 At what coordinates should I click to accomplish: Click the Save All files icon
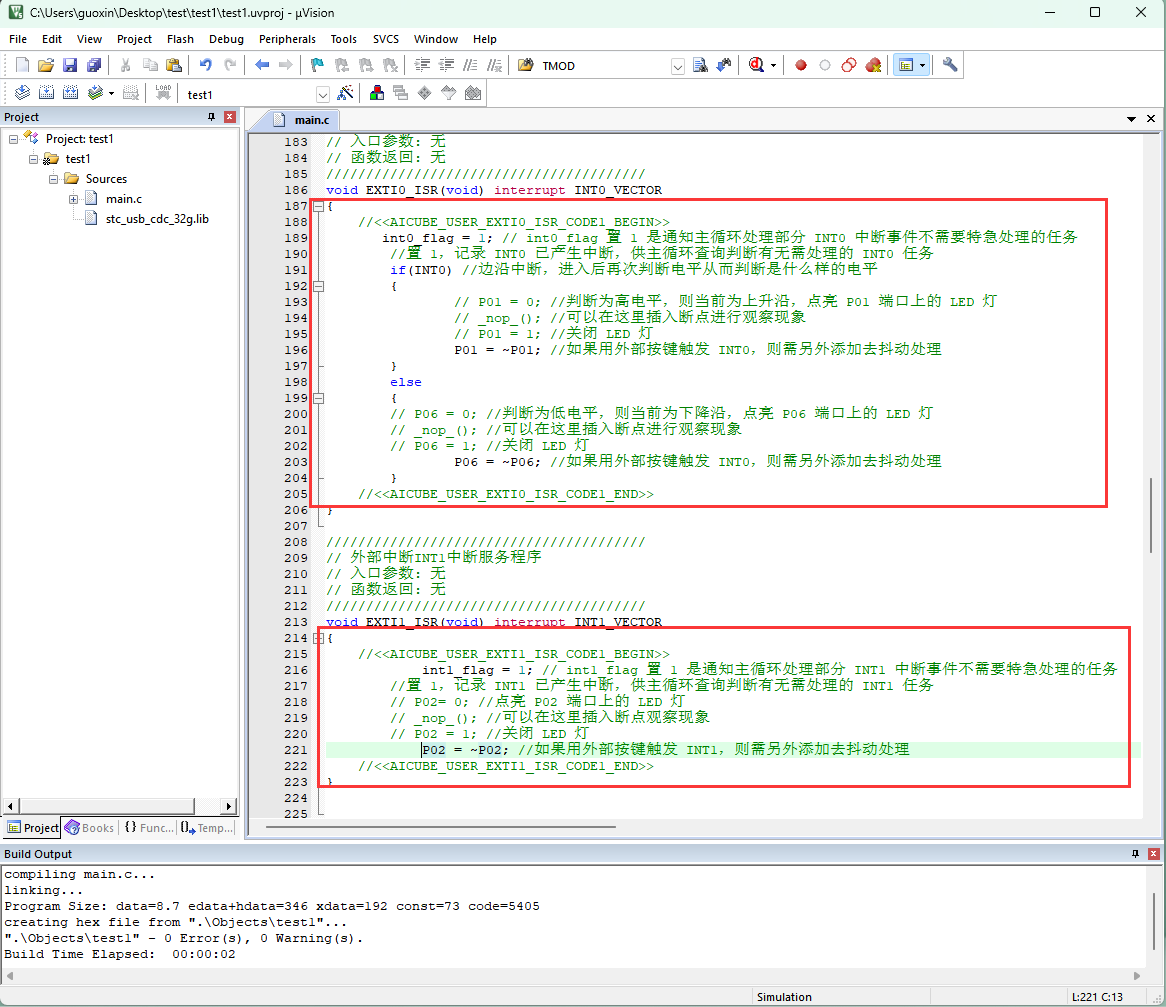click(93, 65)
